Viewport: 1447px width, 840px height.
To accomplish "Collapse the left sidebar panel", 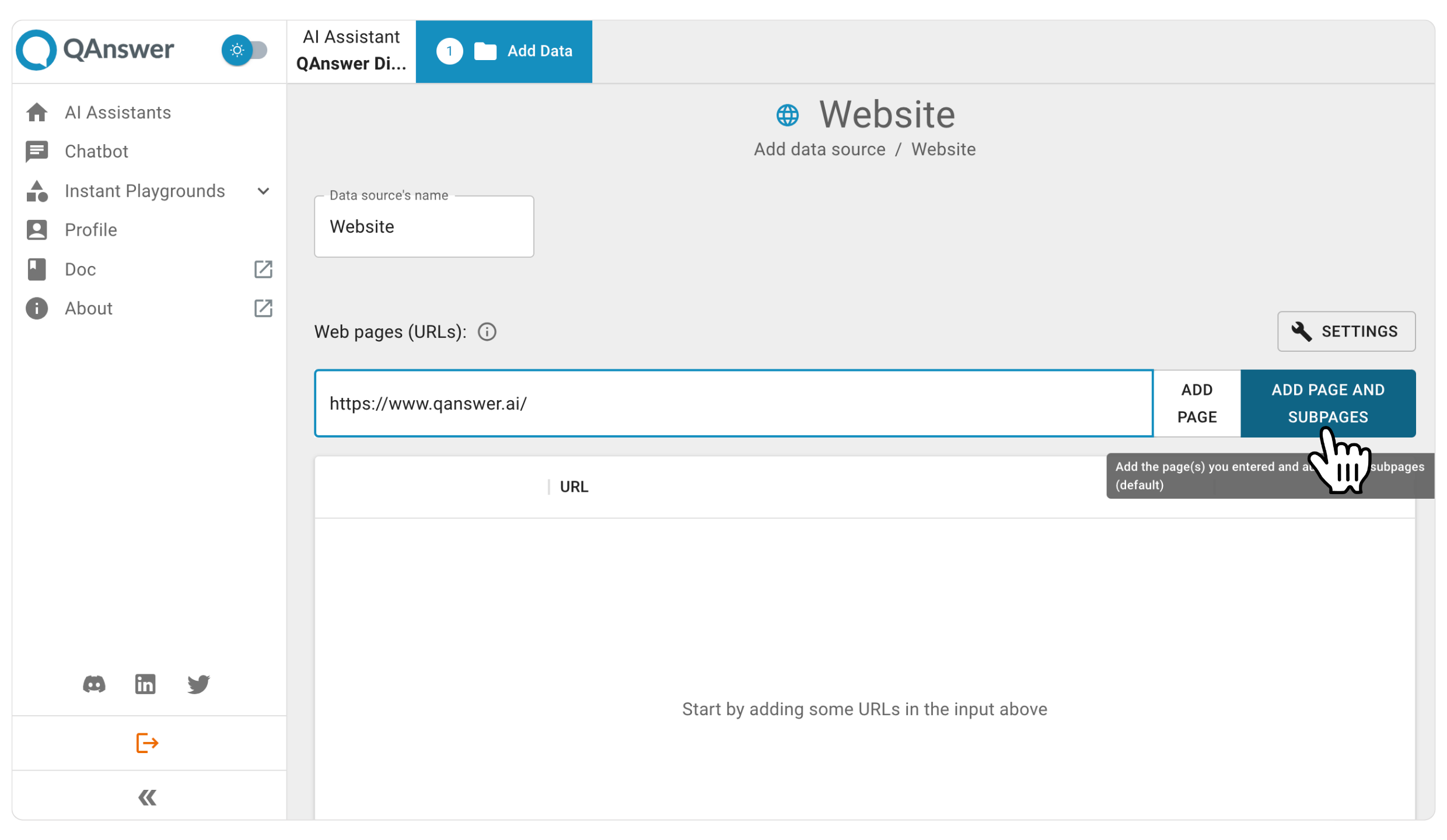I will 147,798.
